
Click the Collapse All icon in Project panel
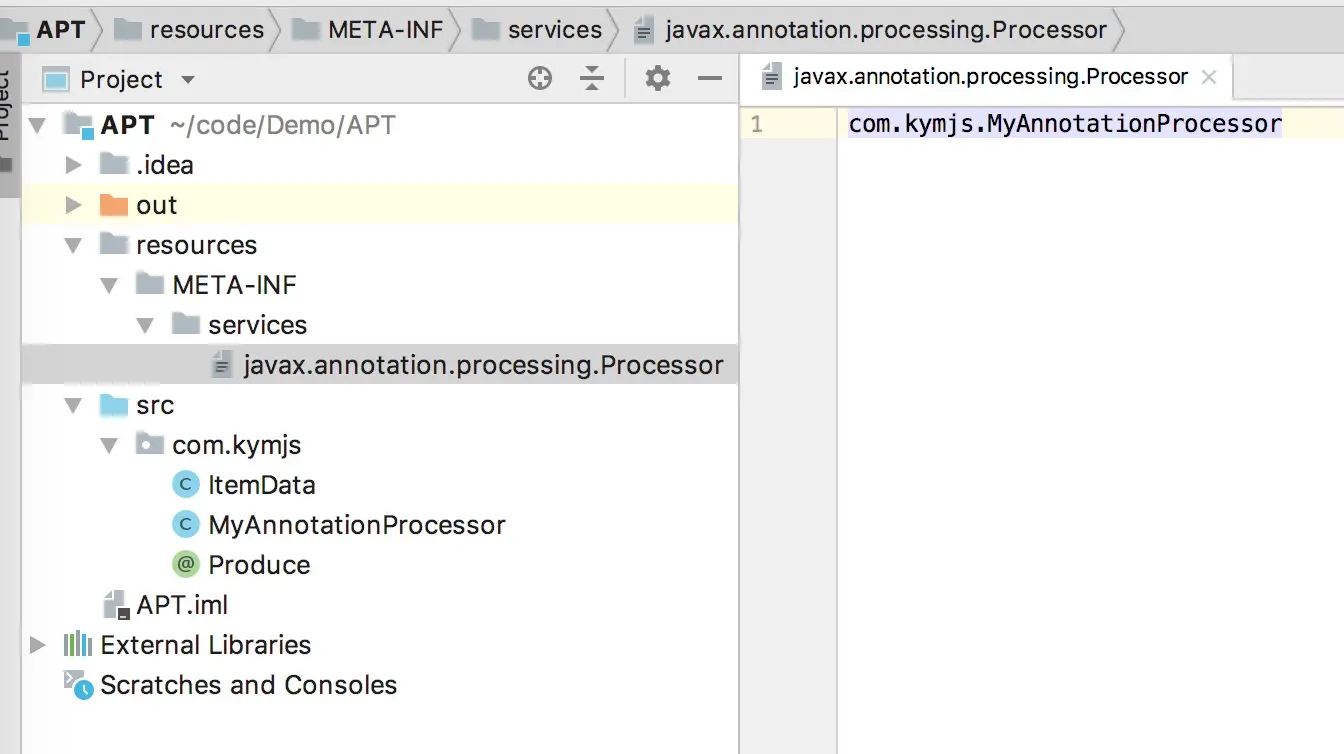point(593,79)
